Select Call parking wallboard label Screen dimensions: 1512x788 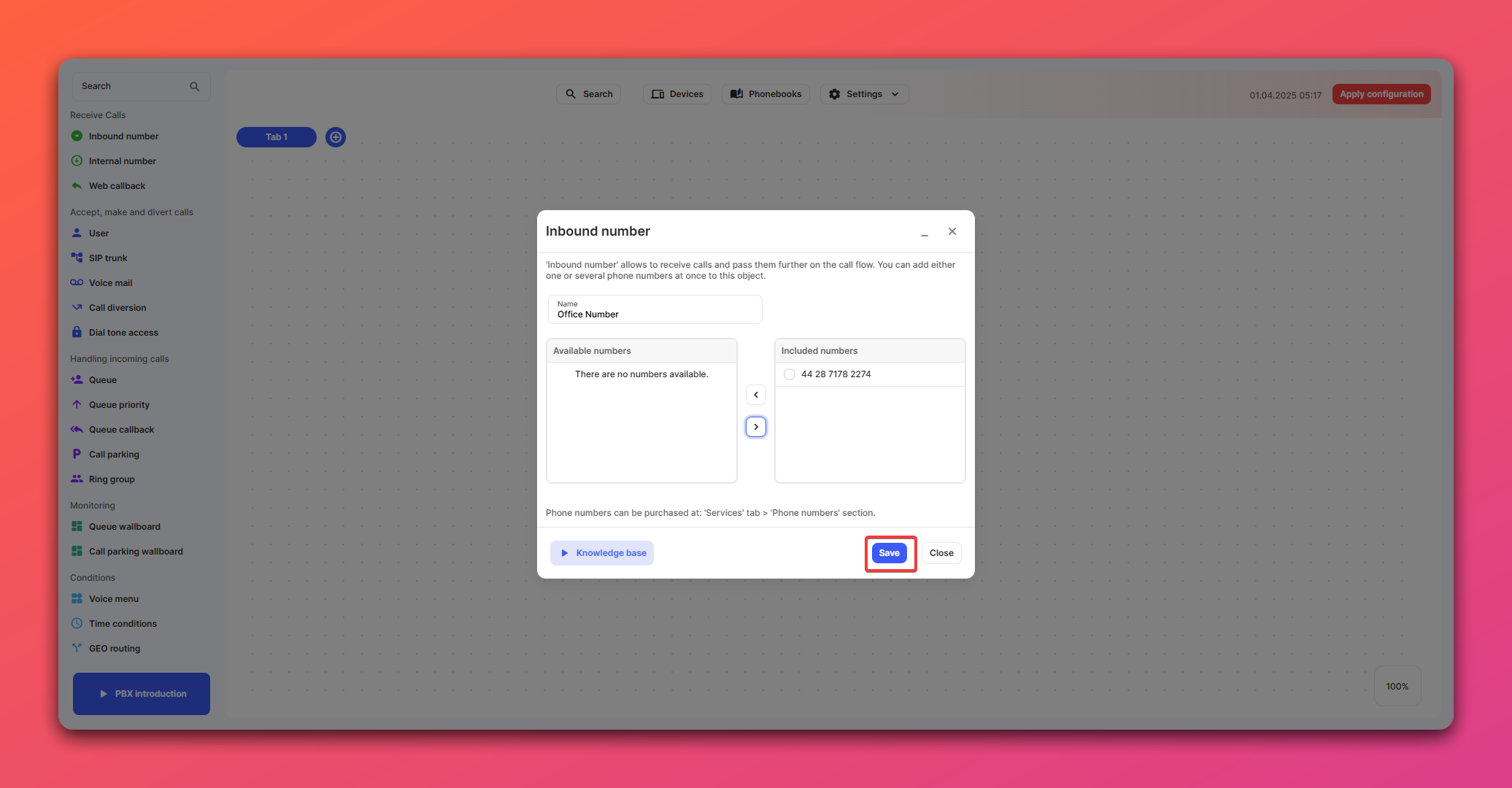[x=136, y=552]
